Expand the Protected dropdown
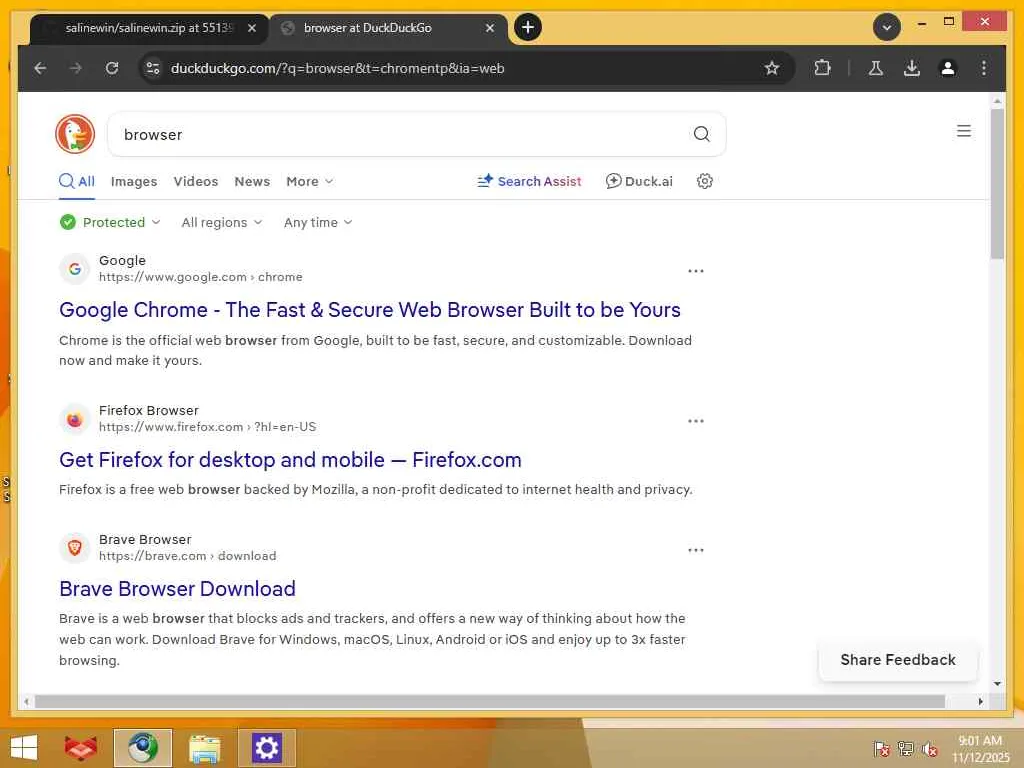1024x768 pixels. (x=110, y=222)
